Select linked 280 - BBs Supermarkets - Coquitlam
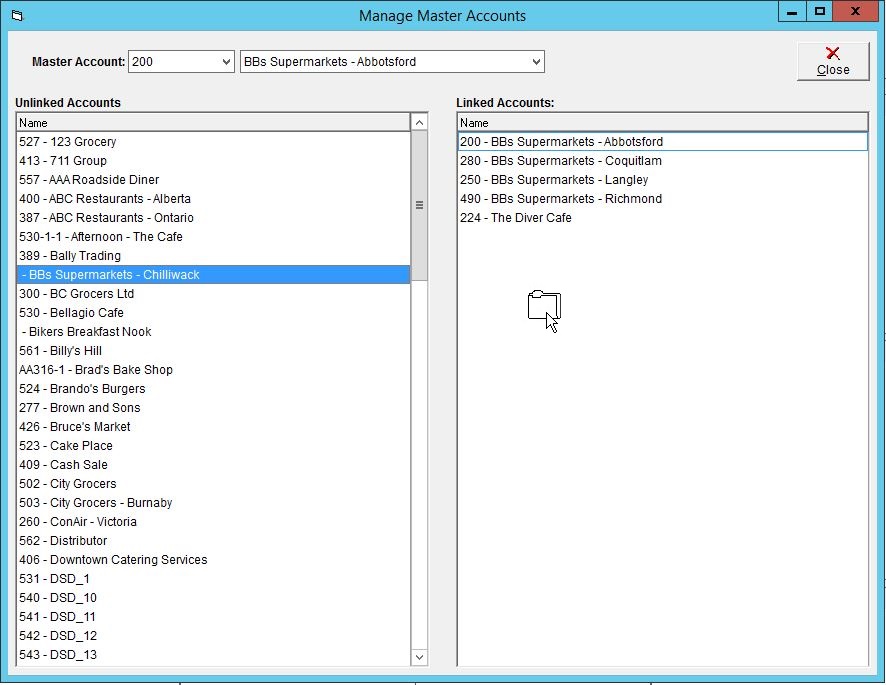 (662, 161)
